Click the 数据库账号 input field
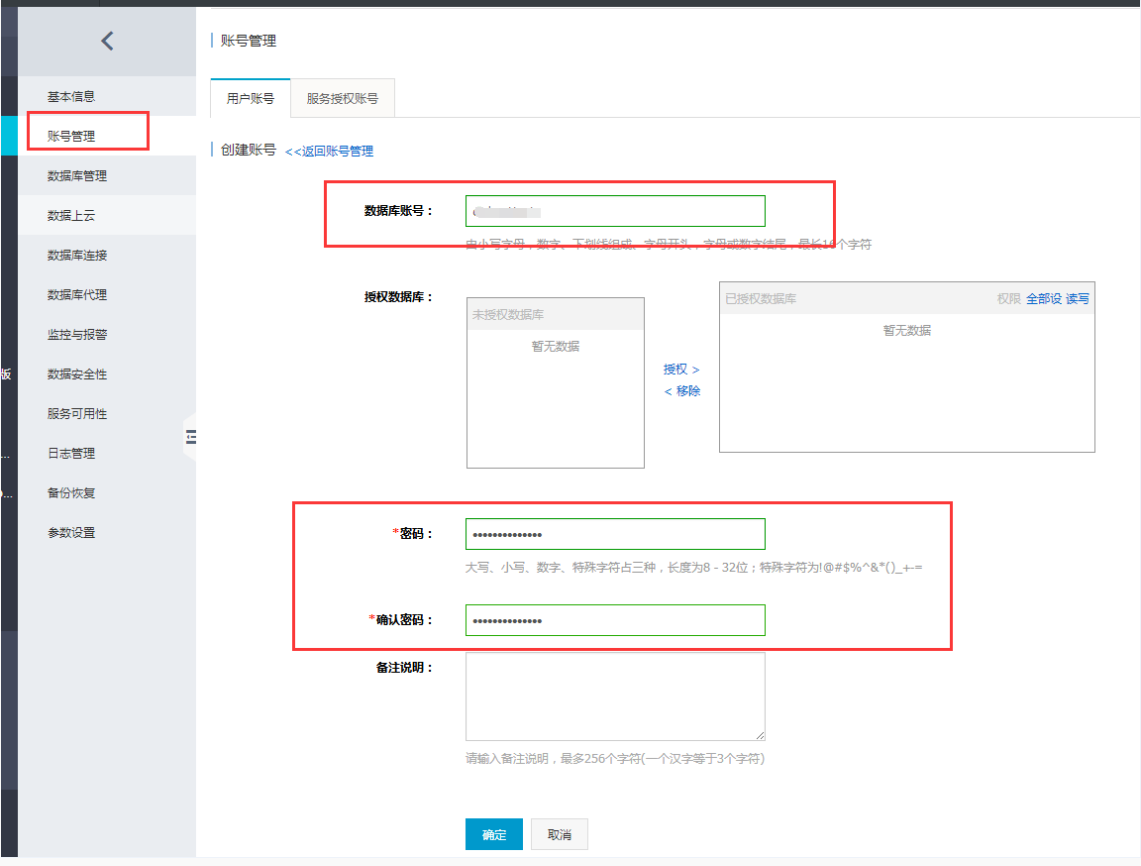Screen dimensions: 1141x866 pos(615,211)
